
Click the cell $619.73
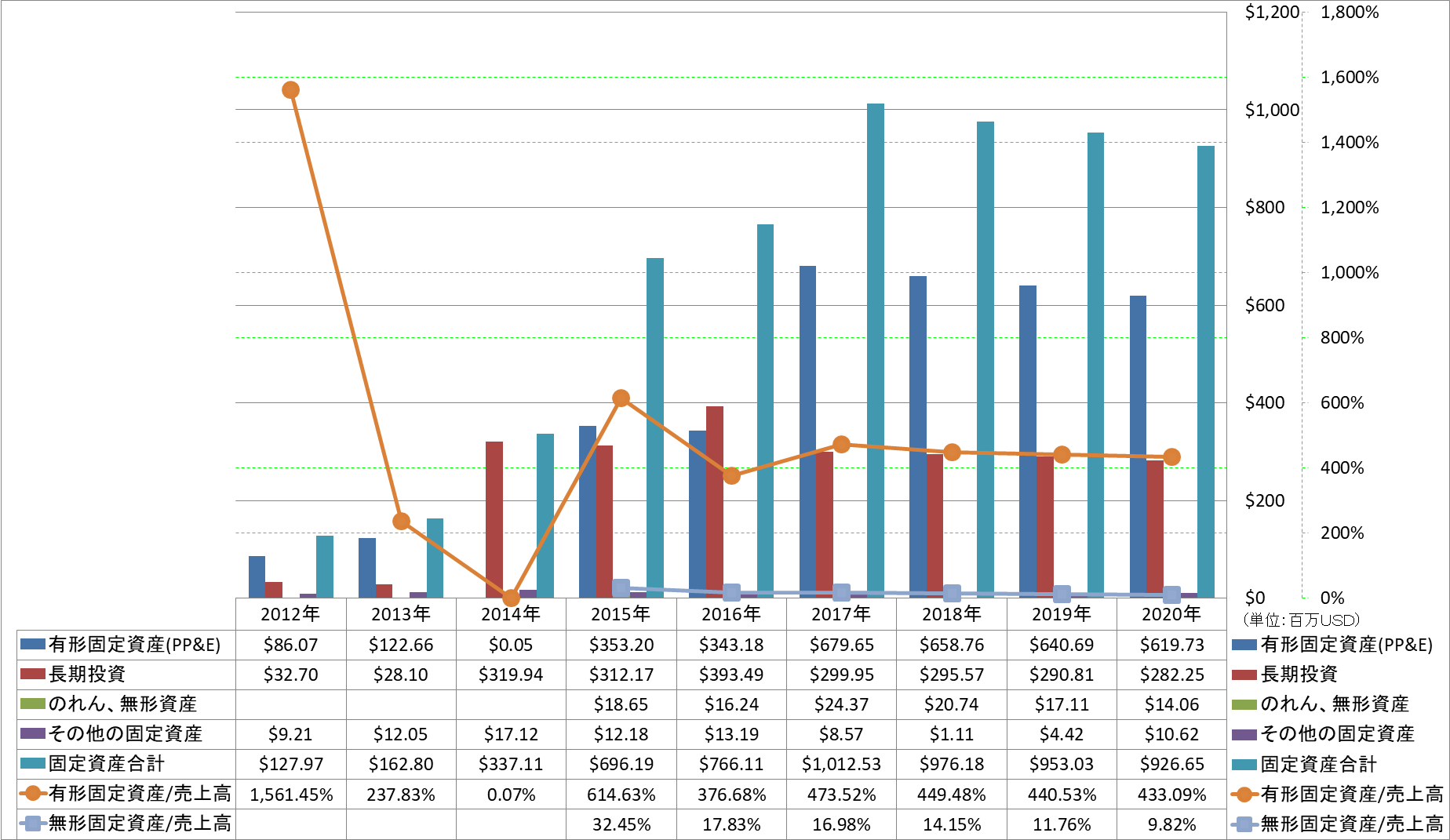pyautogui.click(x=1171, y=645)
